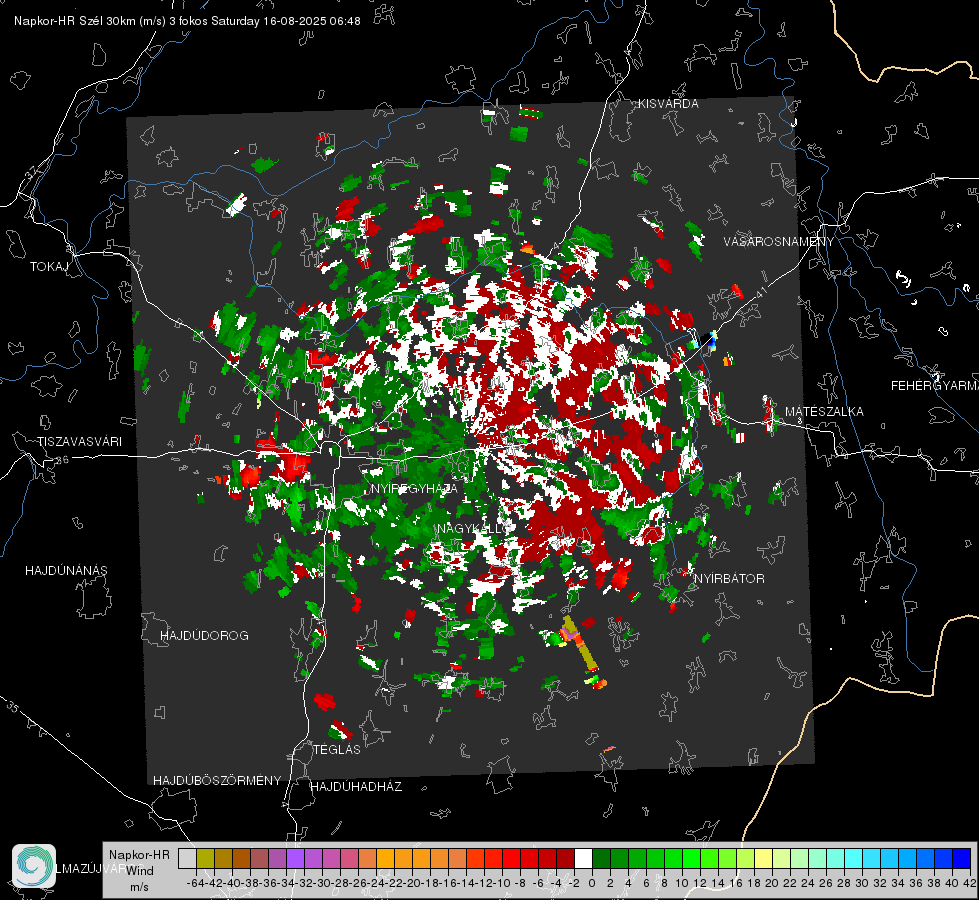The height and width of the screenshot is (900, 979).
Task: Click road number 35 on the lower-left road
Action: (x=12, y=708)
